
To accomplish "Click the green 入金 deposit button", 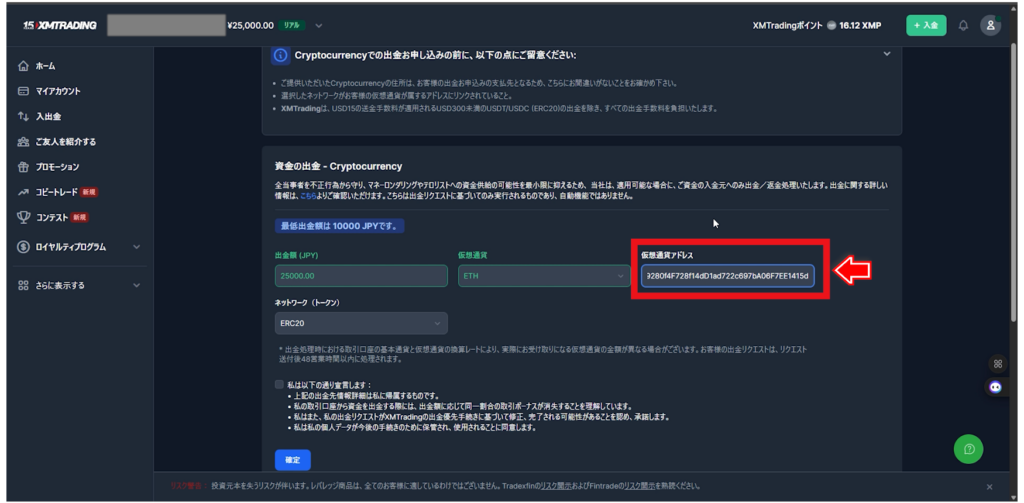I will [926, 25].
